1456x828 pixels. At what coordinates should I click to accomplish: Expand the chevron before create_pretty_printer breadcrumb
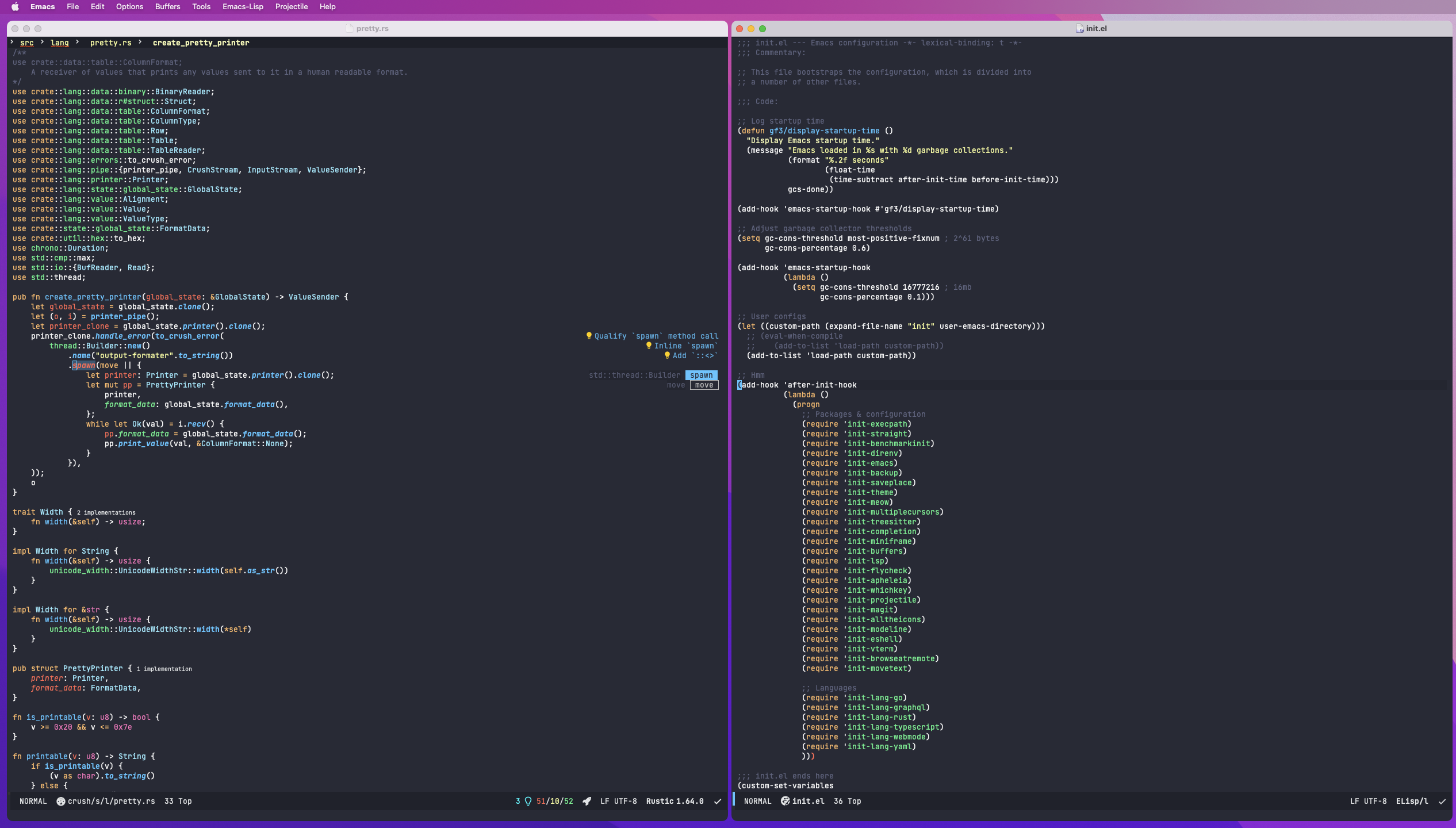pyautogui.click(x=140, y=42)
